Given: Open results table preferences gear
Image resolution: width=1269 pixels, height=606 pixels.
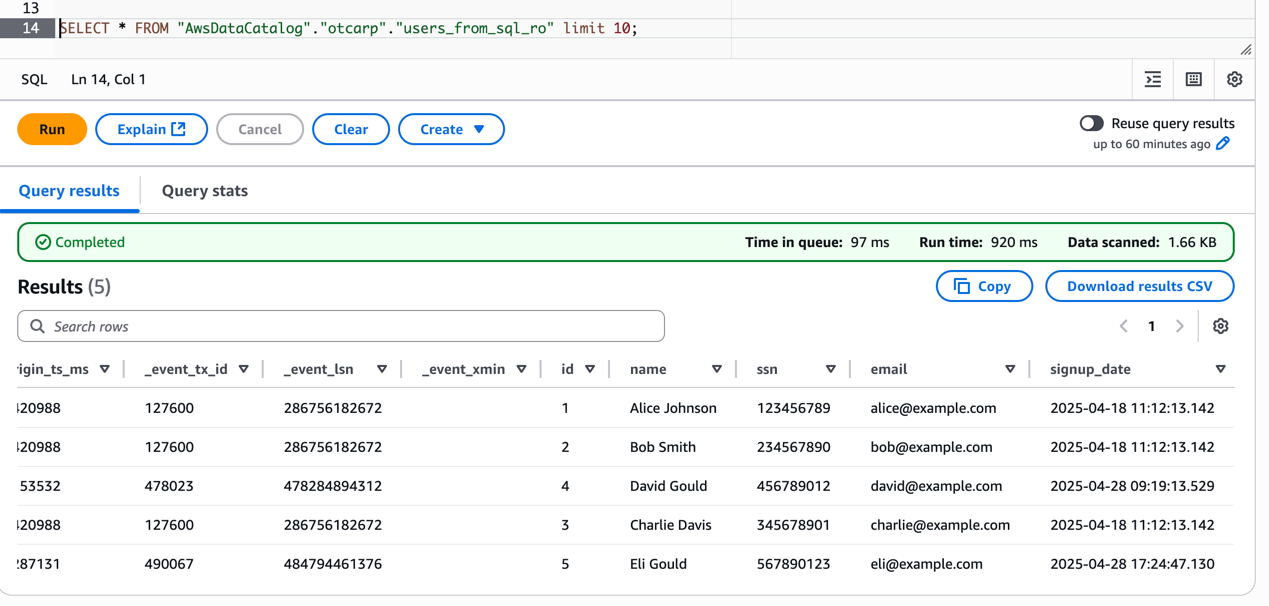Looking at the screenshot, I should [1221, 326].
